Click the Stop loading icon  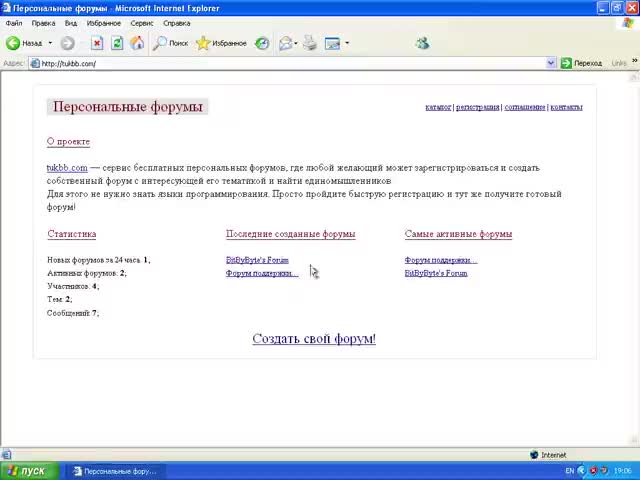97,43
